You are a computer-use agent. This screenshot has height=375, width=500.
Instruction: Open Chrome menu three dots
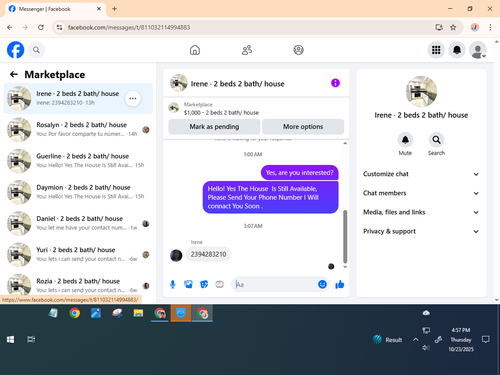click(490, 27)
